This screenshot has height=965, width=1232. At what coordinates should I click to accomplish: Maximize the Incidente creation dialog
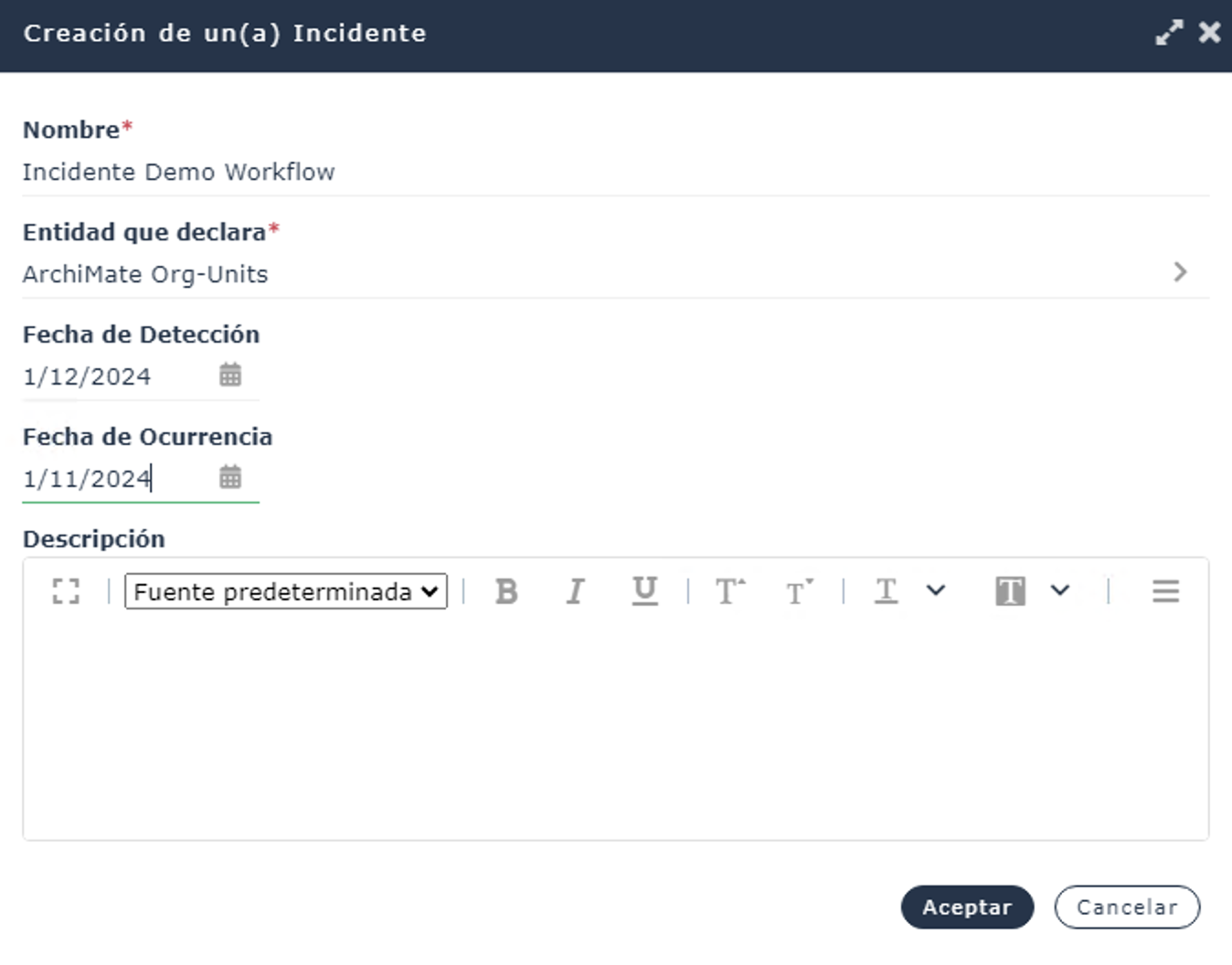point(1169,33)
